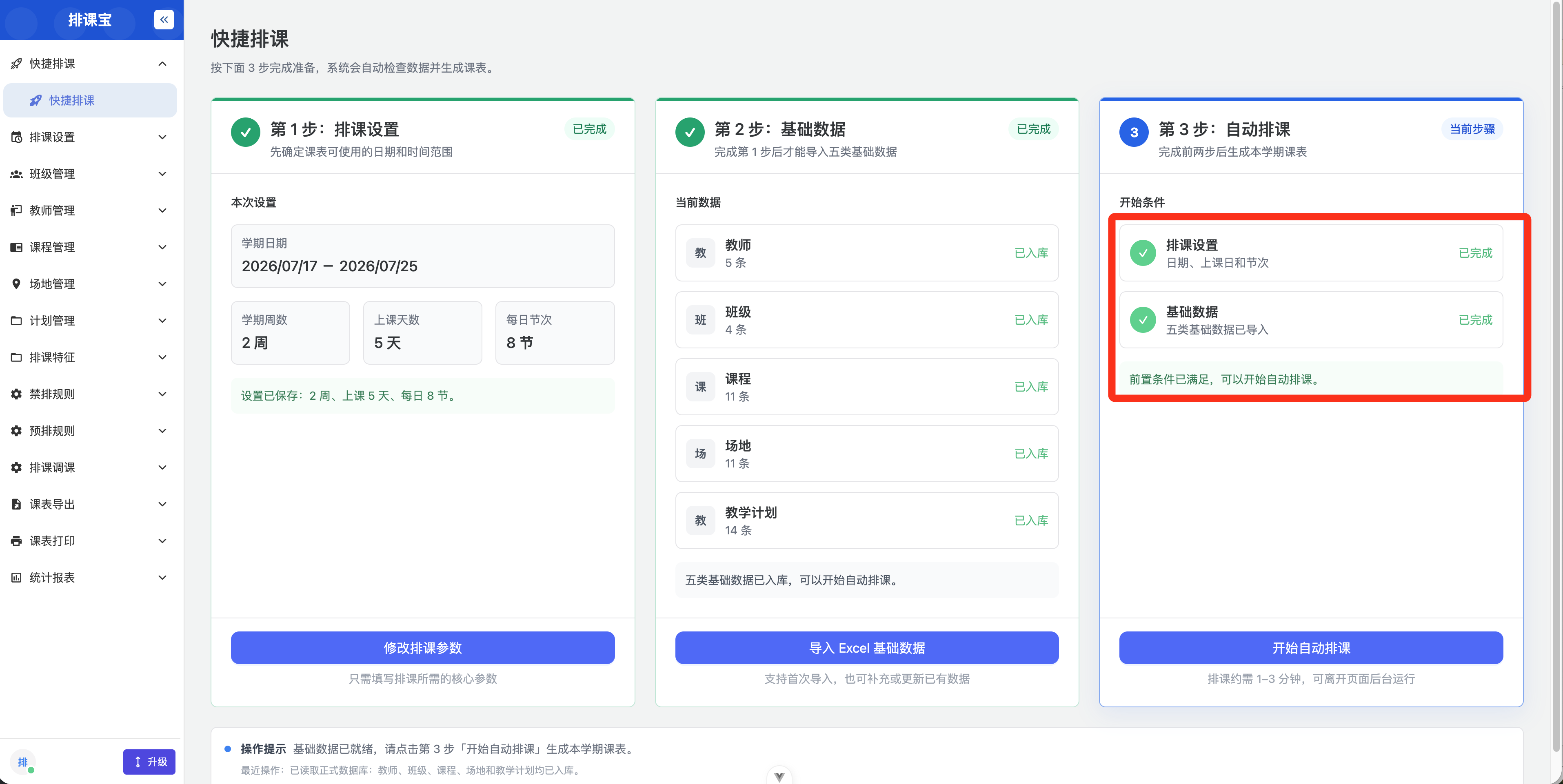Click the printer icon for 课表打印
The image size is (1563, 784).
pyautogui.click(x=16, y=541)
